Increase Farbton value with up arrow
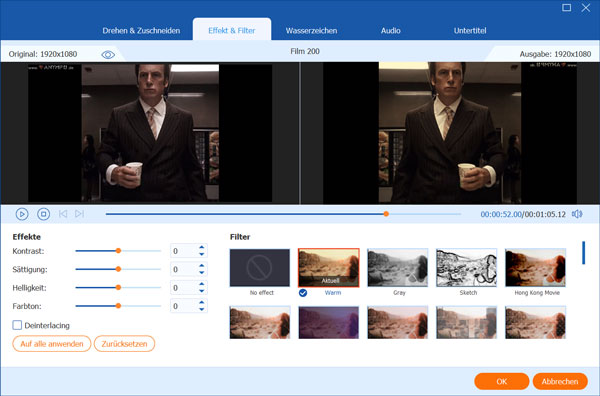This screenshot has width=600, height=396. point(202,303)
